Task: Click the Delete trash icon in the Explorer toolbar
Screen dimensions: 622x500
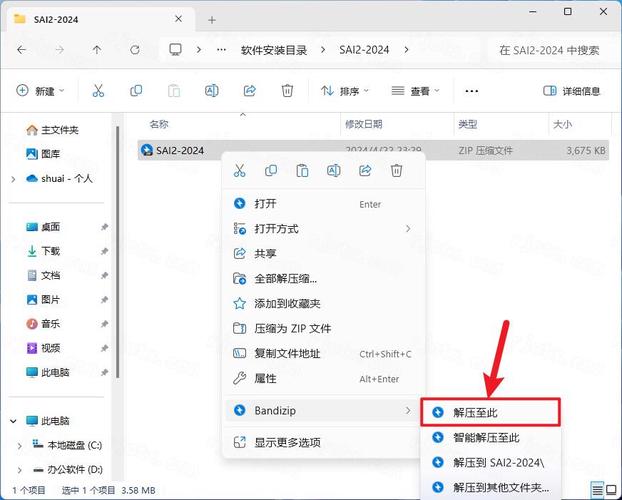Action: 287,91
